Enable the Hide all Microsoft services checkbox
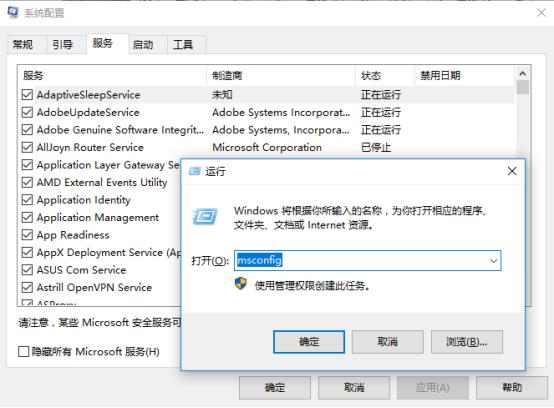Viewport: 554px width, 408px height. click(x=24, y=351)
